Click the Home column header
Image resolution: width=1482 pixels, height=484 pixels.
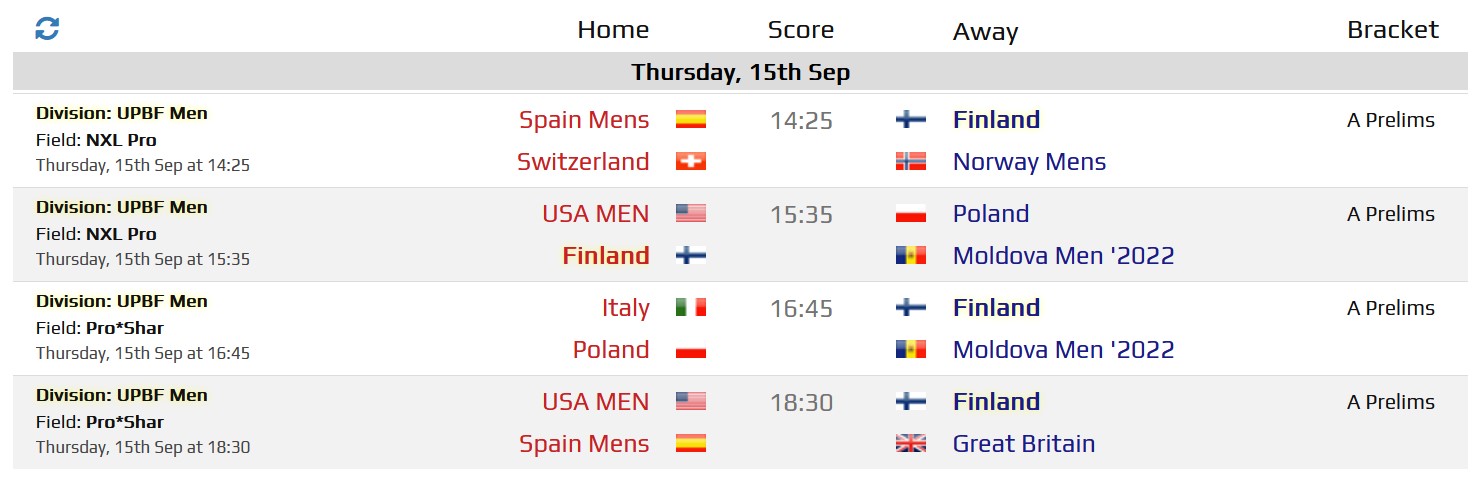pos(613,30)
